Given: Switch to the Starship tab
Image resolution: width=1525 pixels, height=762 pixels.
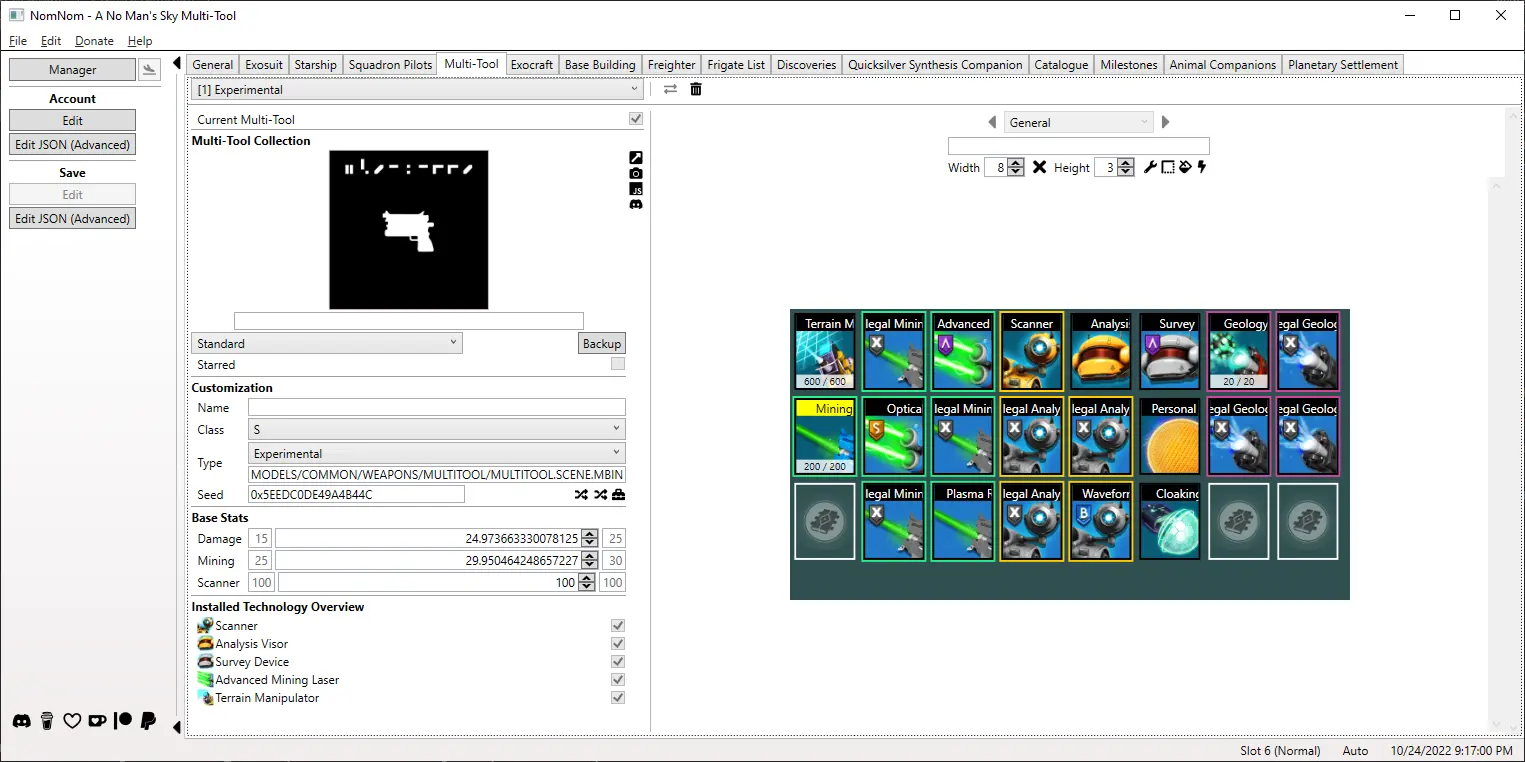Looking at the screenshot, I should (315, 65).
